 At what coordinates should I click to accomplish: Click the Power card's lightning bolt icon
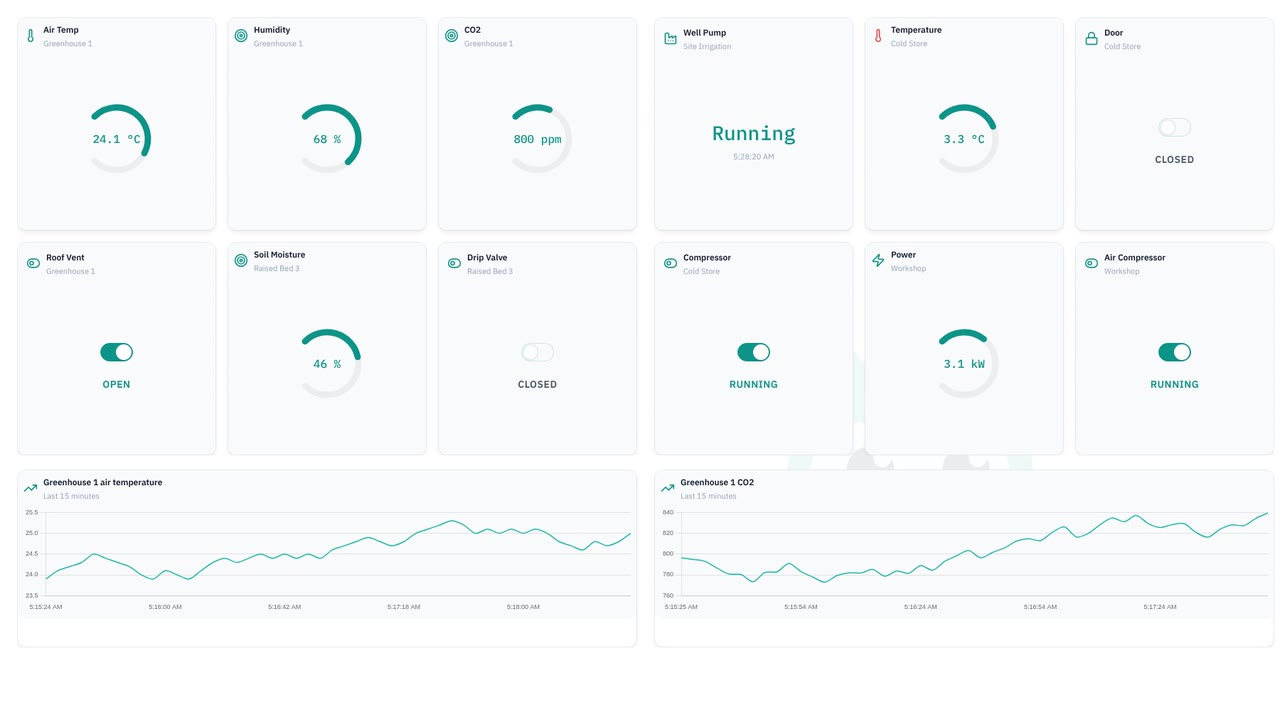tap(878, 261)
